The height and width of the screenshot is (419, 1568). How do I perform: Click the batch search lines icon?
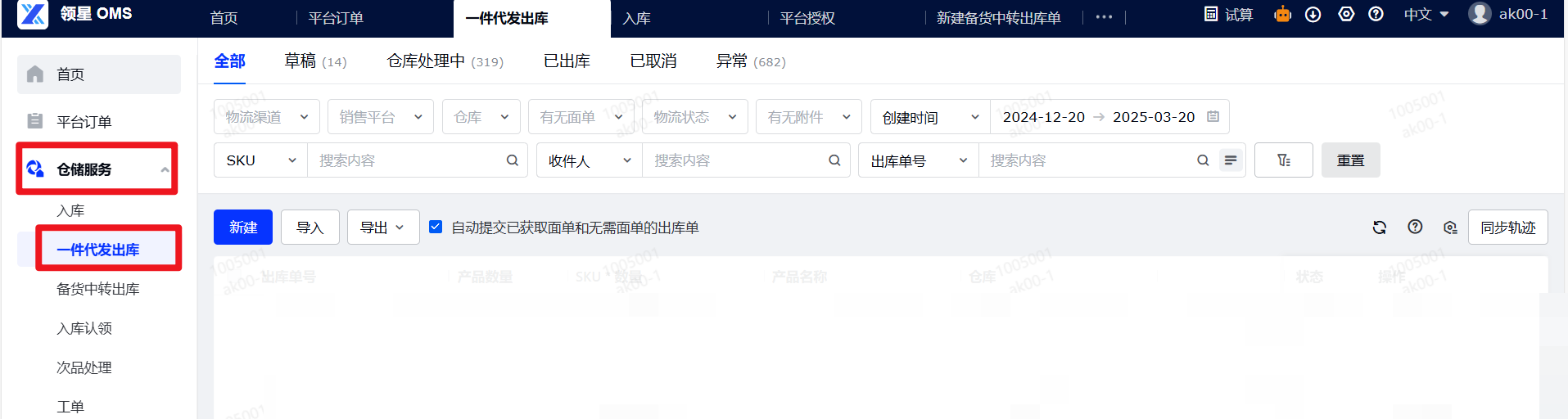pyautogui.click(x=1231, y=160)
